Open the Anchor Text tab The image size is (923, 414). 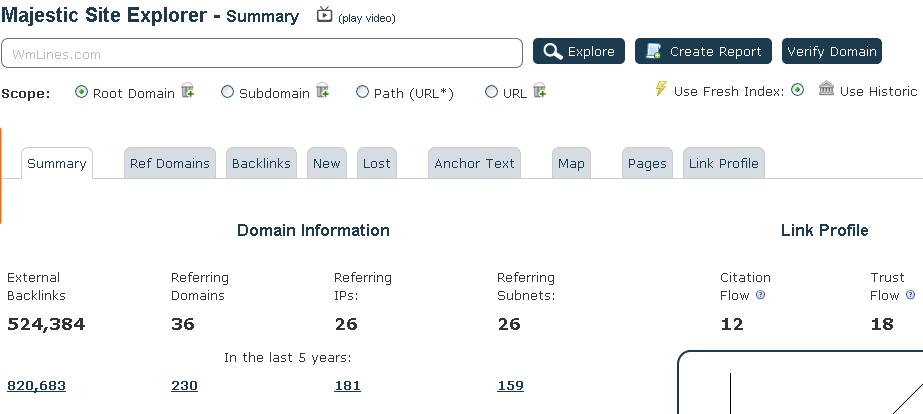474,163
